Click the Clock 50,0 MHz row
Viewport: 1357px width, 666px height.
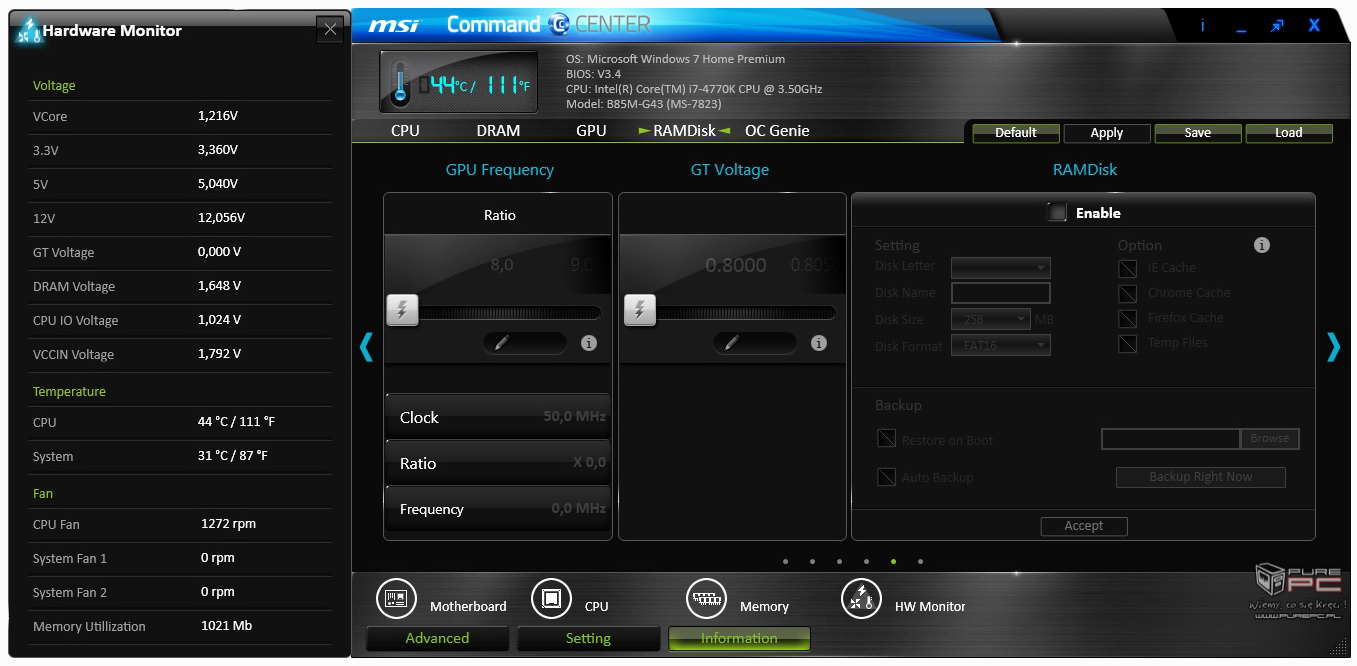[497, 417]
